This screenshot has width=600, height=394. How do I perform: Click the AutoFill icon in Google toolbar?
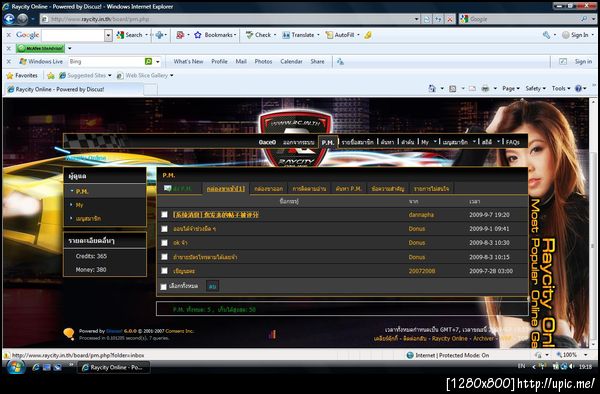pyautogui.click(x=329, y=35)
